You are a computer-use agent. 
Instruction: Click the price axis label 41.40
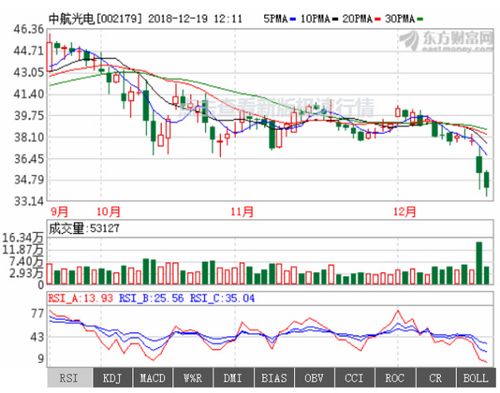tap(29, 94)
